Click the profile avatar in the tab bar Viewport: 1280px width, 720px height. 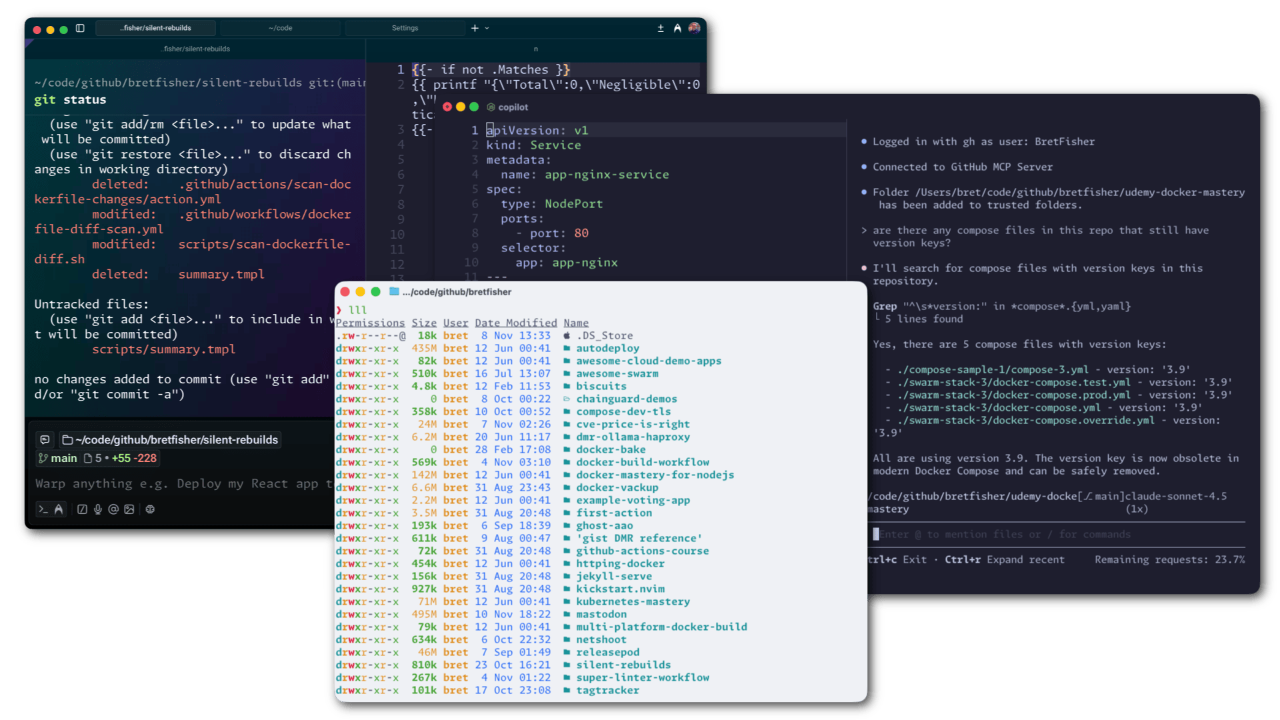pos(694,27)
